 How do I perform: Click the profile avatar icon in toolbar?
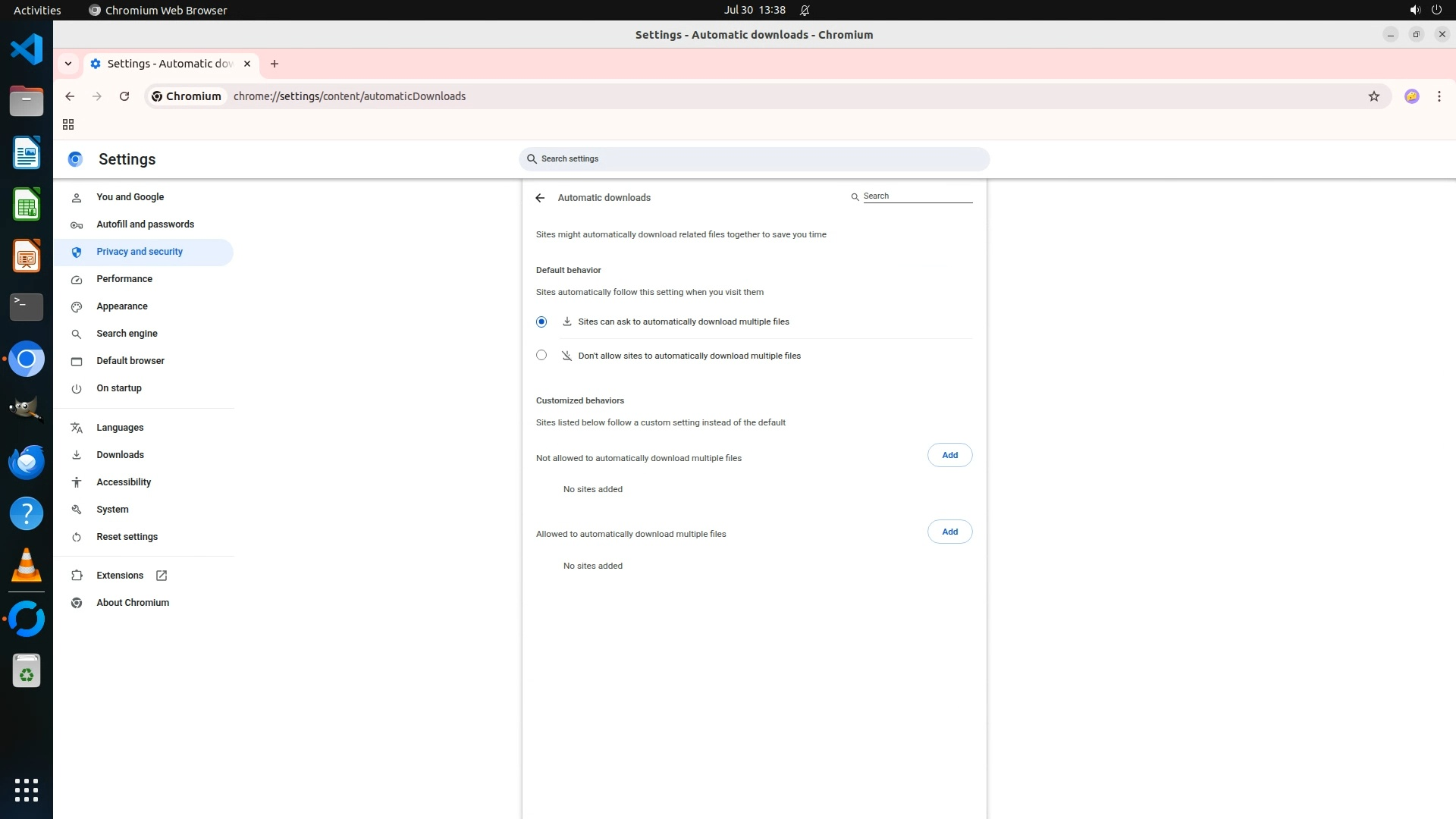(1411, 96)
